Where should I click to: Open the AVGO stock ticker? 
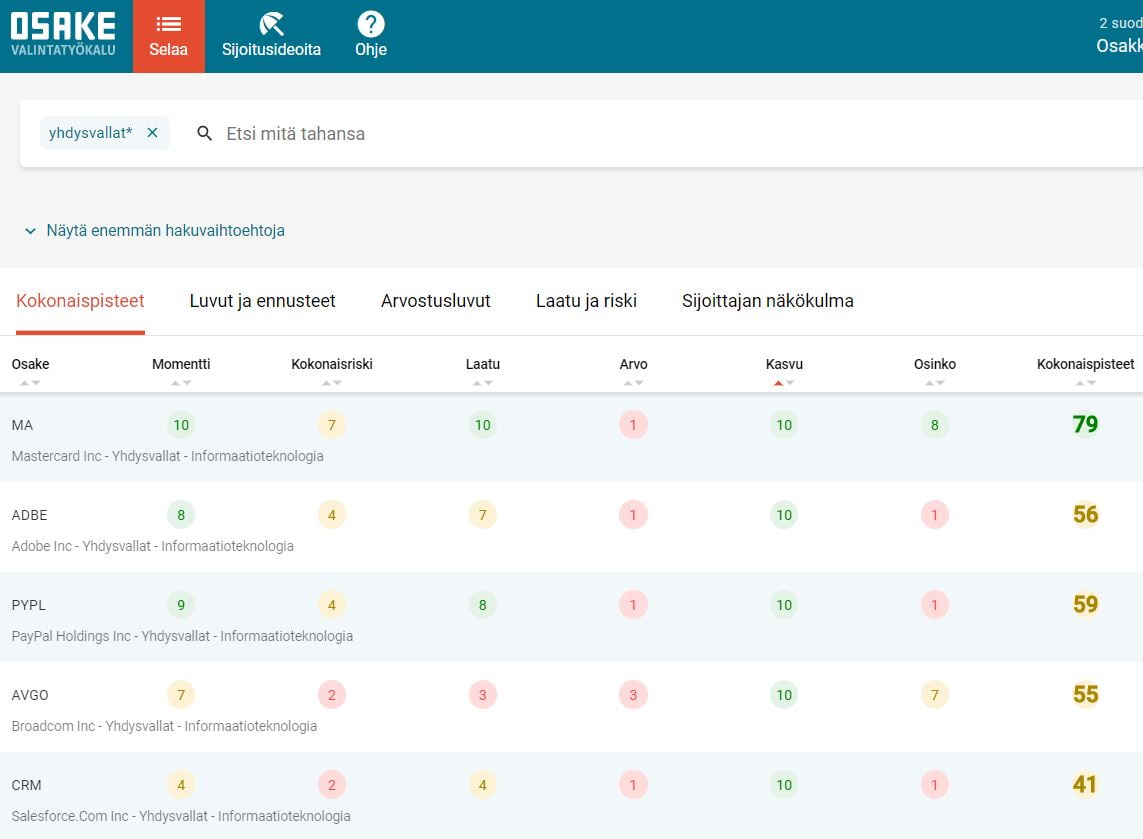(30, 695)
